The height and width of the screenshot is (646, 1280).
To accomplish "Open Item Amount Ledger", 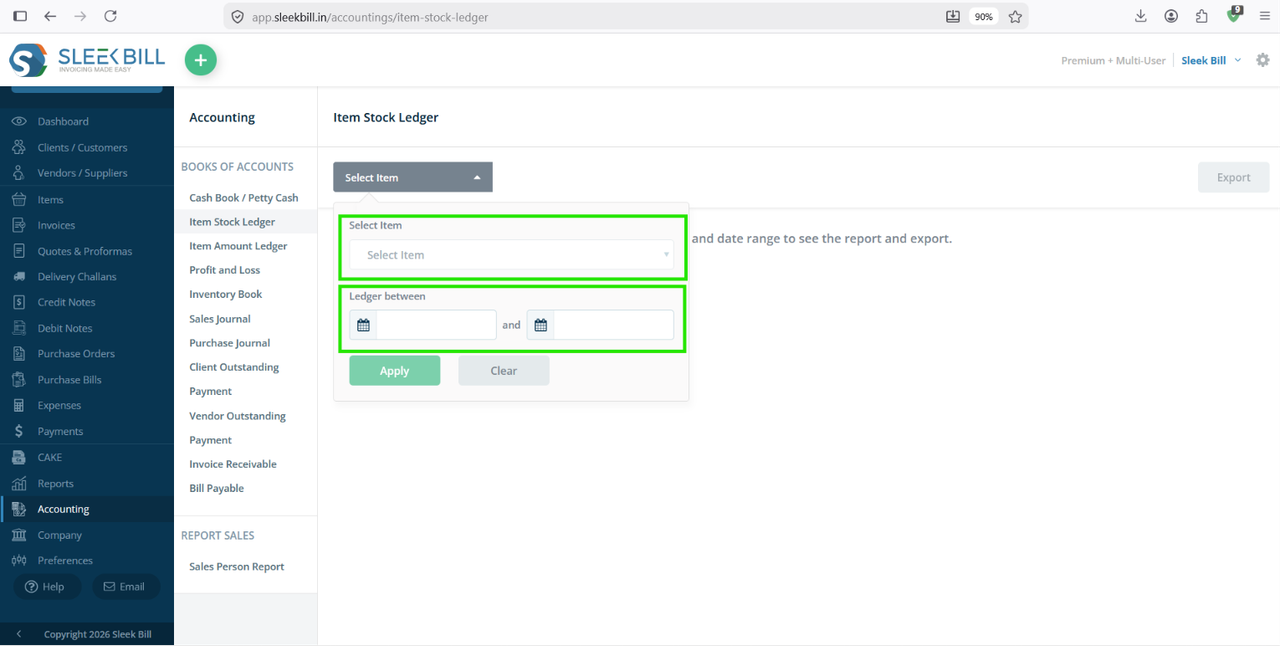I will (x=238, y=246).
